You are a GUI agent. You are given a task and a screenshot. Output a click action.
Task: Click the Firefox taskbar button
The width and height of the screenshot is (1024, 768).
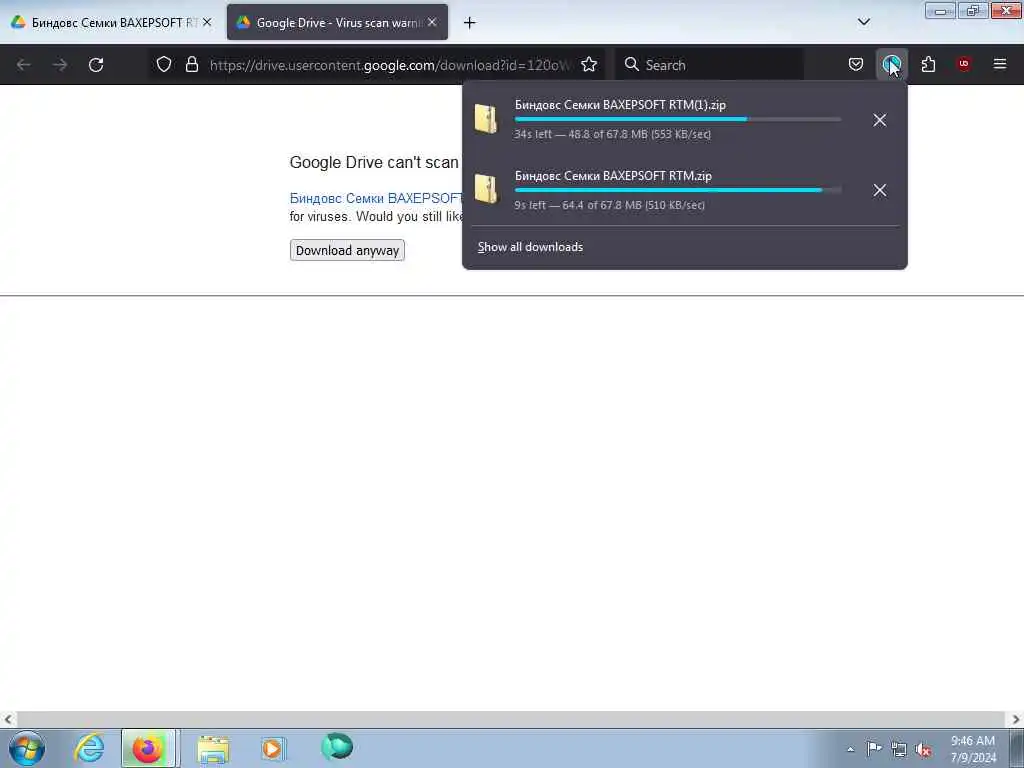148,748
